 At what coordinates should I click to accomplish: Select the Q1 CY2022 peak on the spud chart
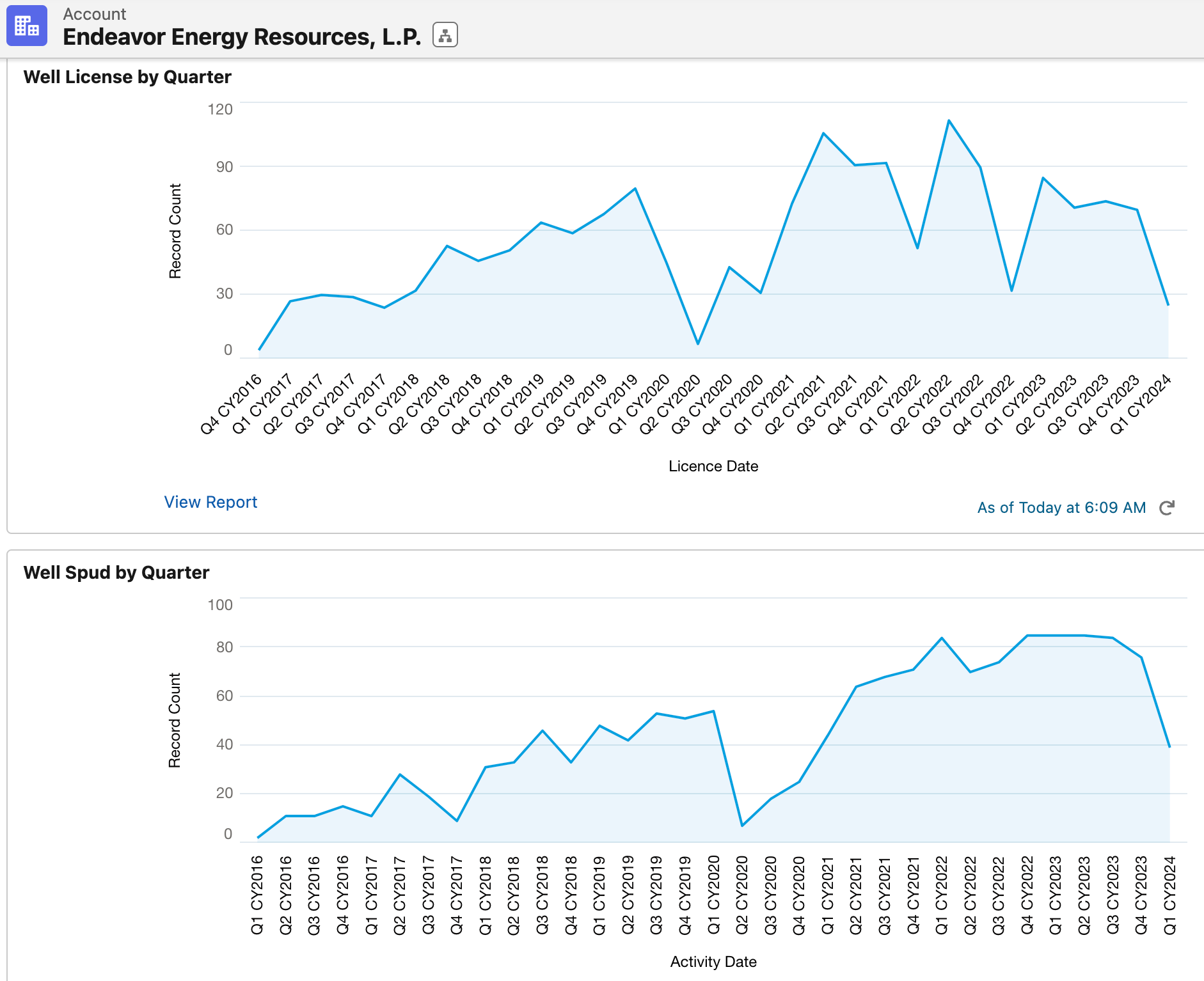click(943, 637)
